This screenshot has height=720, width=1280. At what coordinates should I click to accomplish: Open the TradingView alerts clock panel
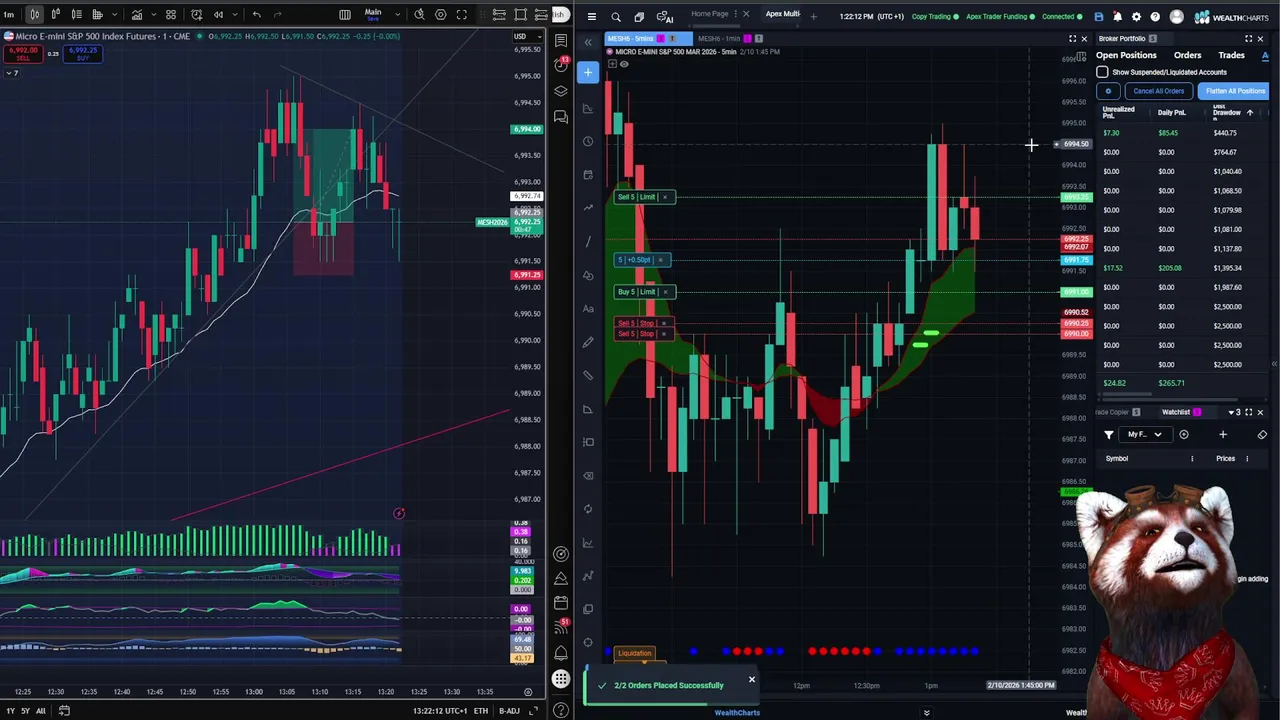point(561,64)
